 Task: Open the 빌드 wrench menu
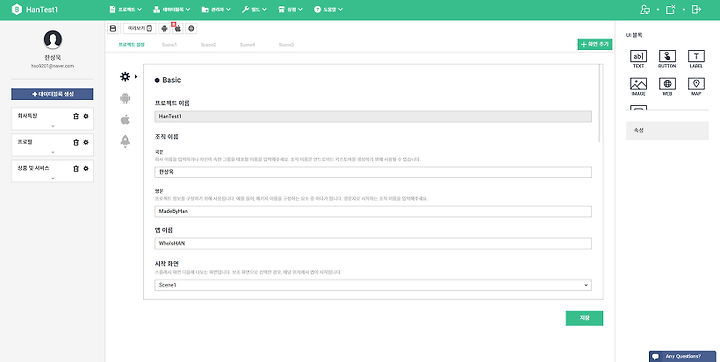tap(254, 9)
